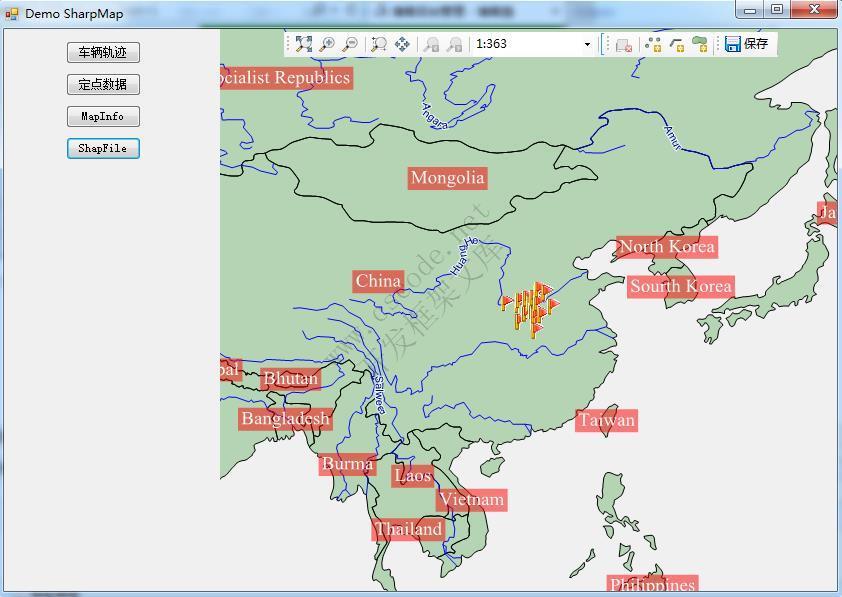842x597 pixels.
Task: Click the delete geometry icon with red X
Action: tap(622, 44)
